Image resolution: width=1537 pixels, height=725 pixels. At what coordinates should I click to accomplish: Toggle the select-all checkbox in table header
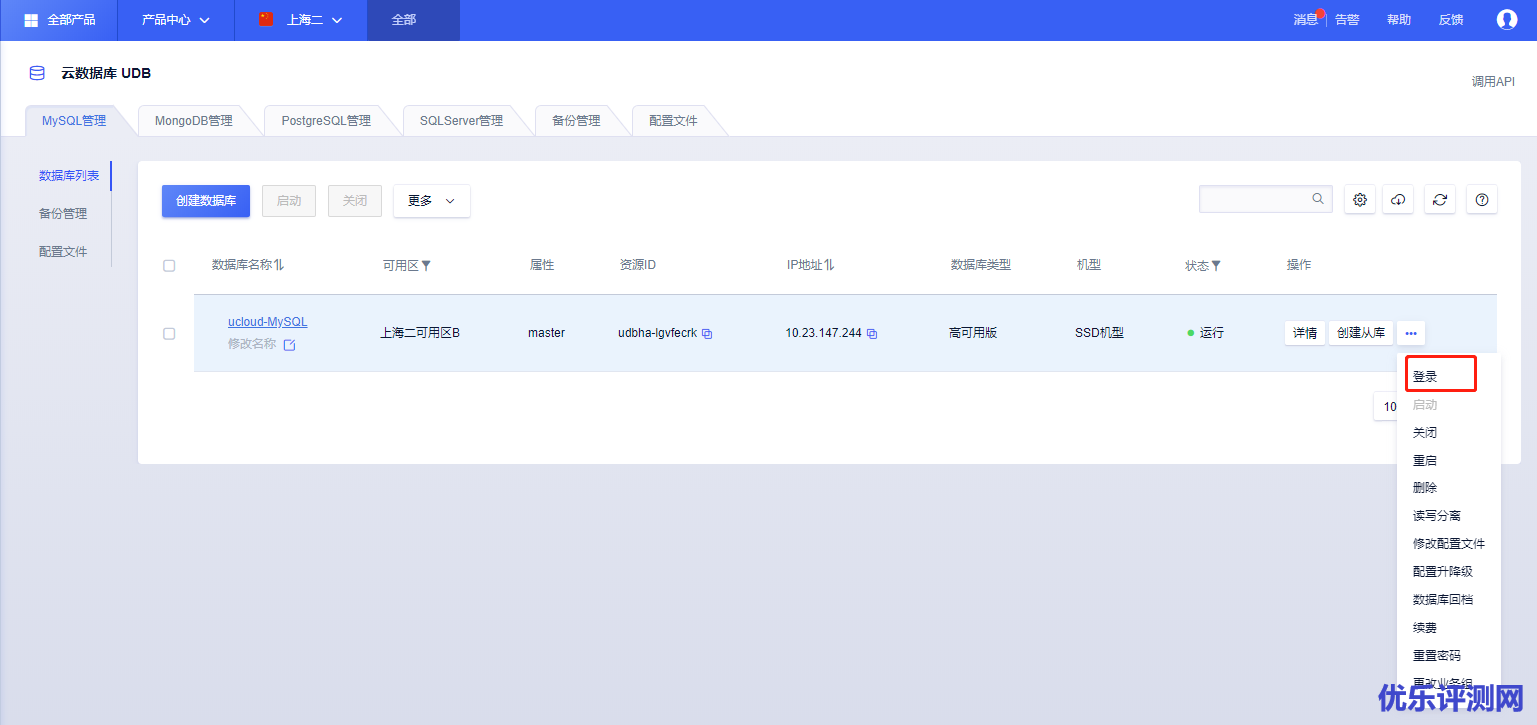coord(169,266)
